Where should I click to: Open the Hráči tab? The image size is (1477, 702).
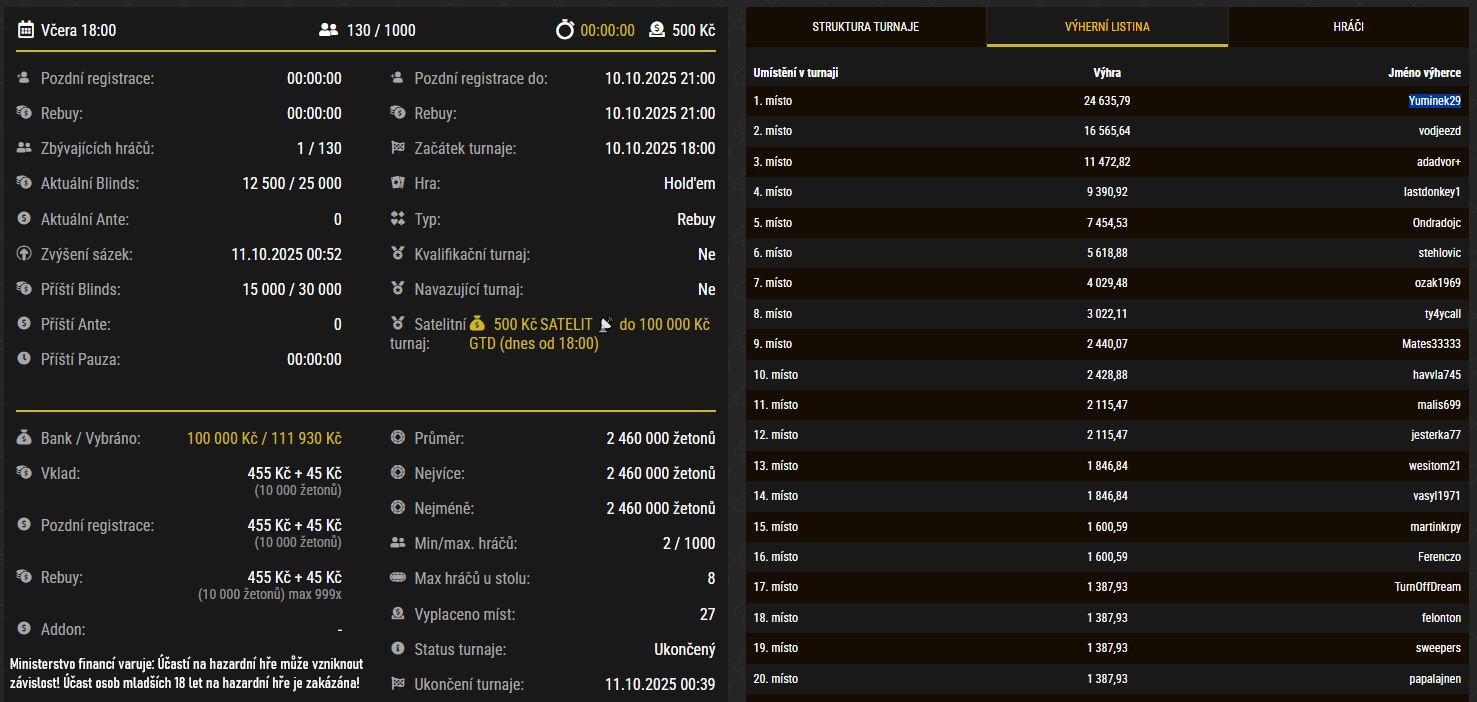pyautogui.click(x=1348, y=27)
